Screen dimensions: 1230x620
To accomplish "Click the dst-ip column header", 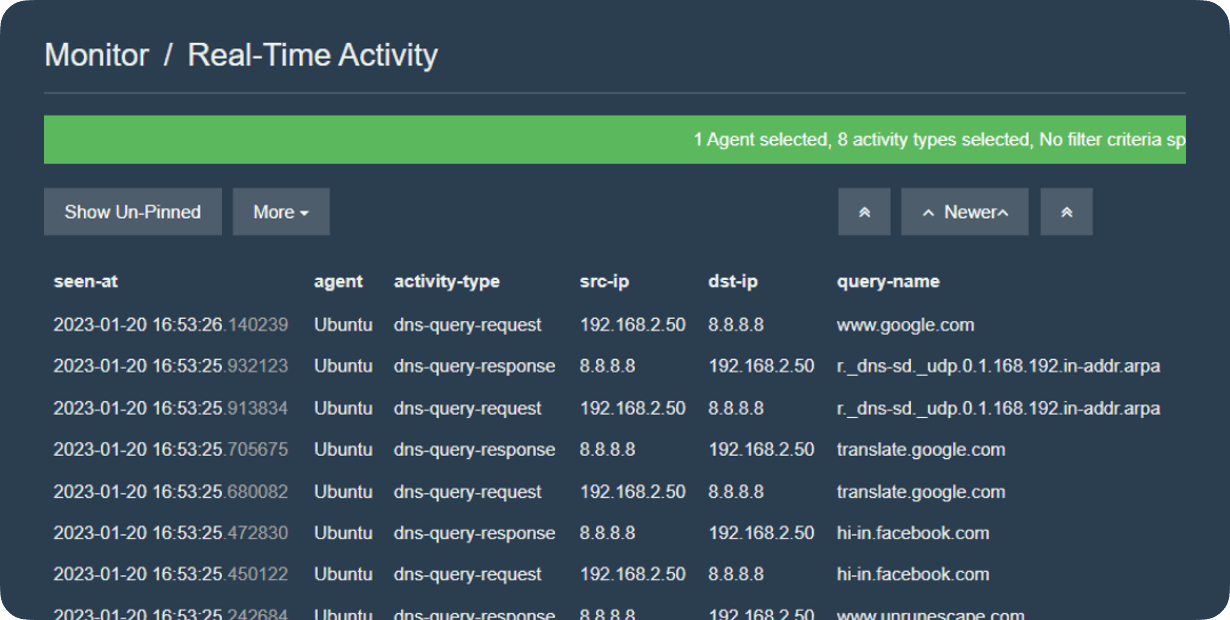I will (733, 282).
